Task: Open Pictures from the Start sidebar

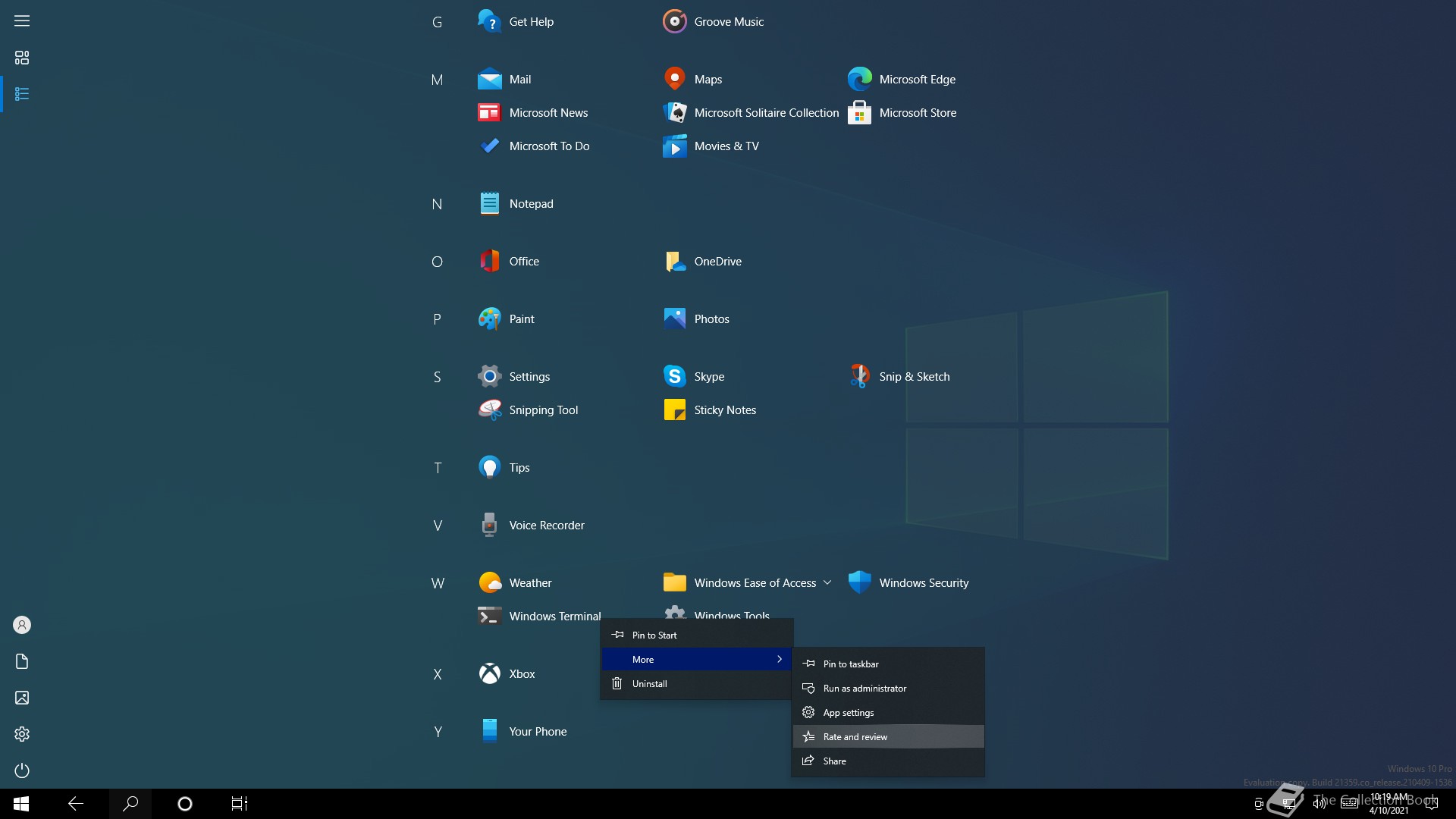Action: (22, 698)
